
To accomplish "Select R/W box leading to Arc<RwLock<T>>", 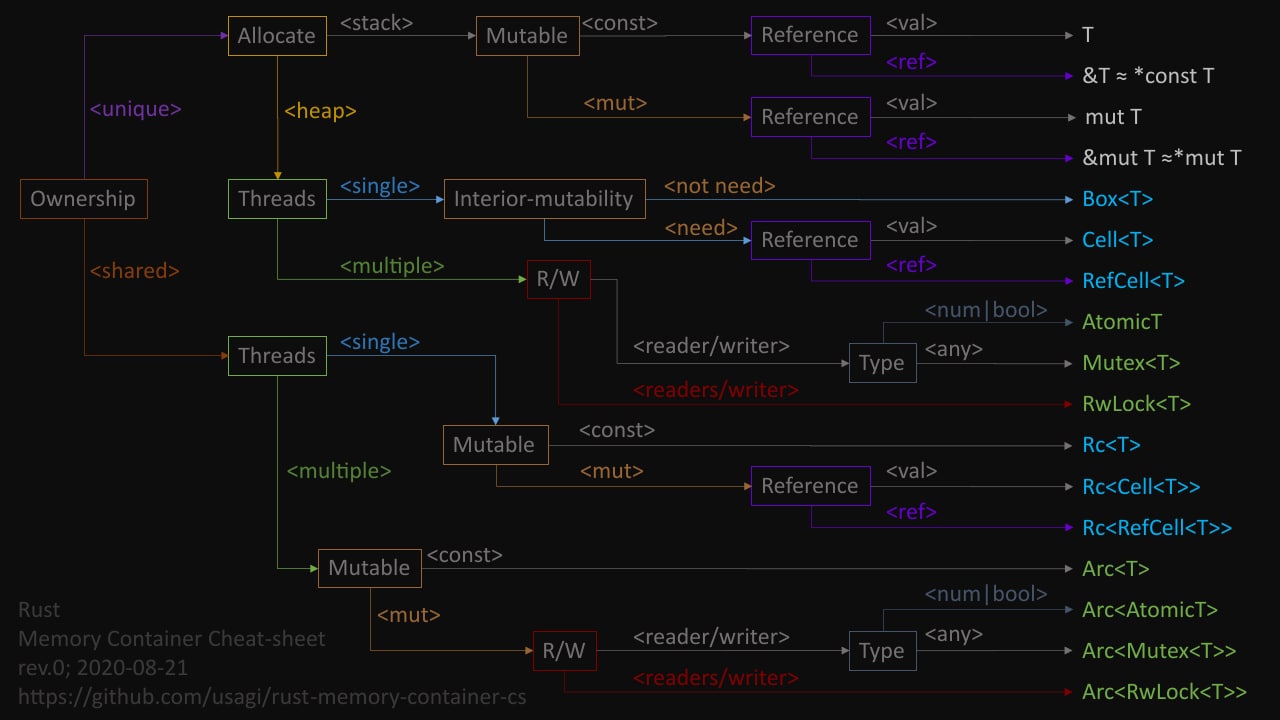I will click(x=564, y=651).
